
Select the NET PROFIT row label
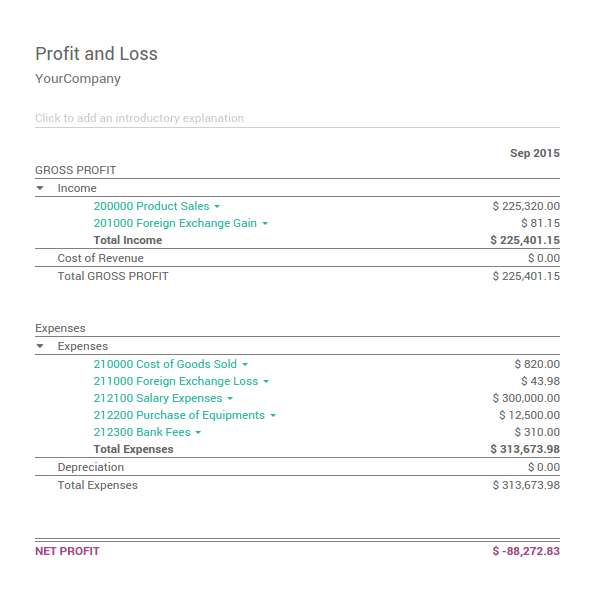[x=67, y=551]
